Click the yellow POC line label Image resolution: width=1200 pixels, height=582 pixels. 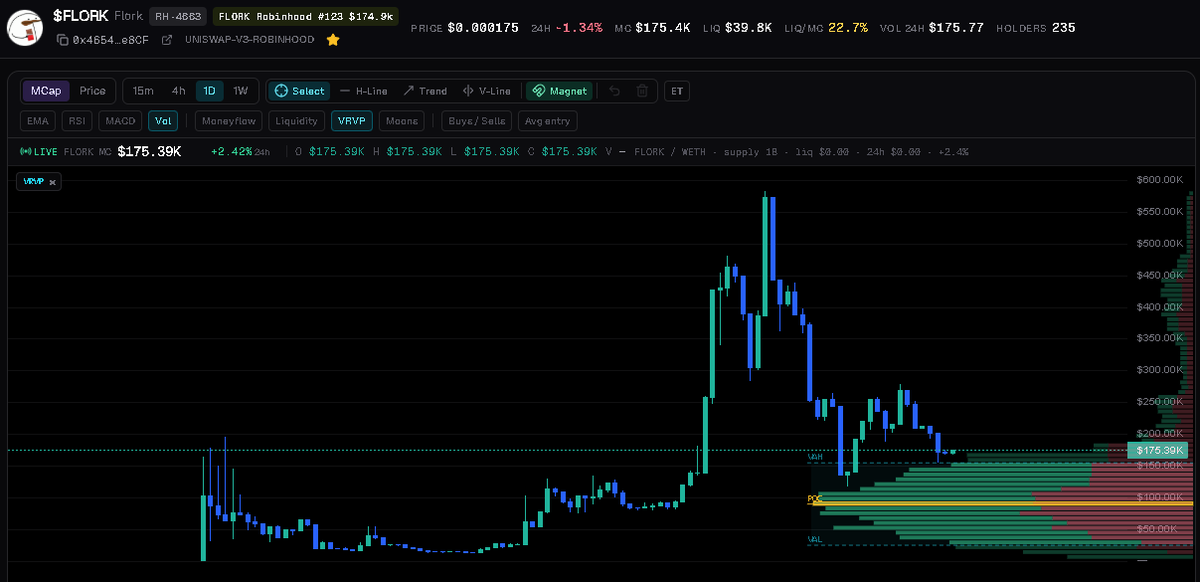click(x=814, y=498)
